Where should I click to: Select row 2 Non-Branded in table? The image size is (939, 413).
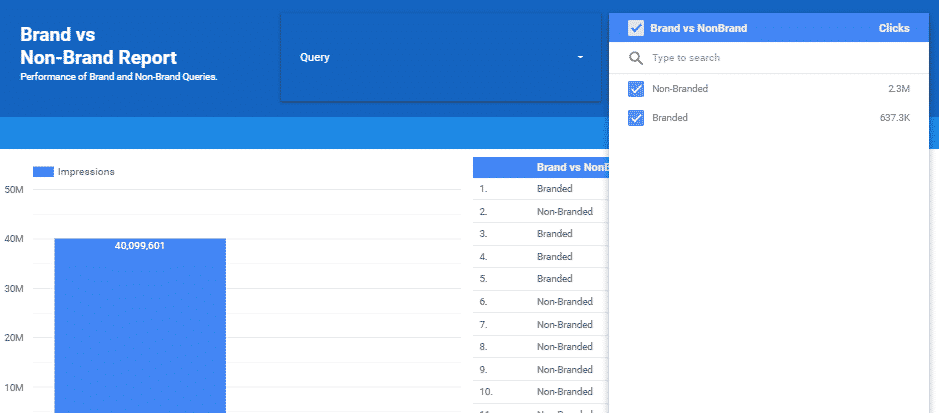click(541, 211)
